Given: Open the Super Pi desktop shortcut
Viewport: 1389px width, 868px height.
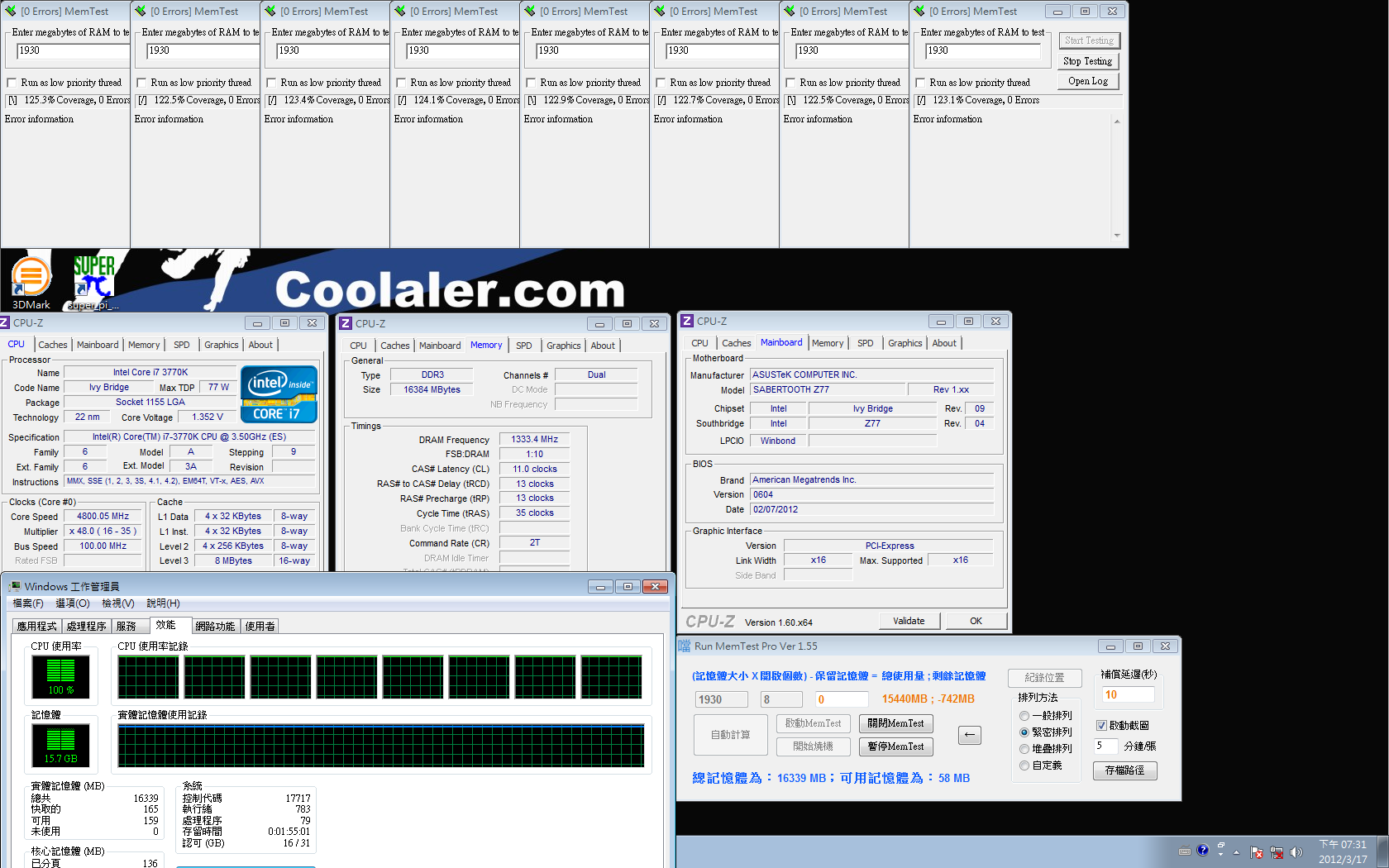Looking at the screenshot, I should tap(93, 282).
